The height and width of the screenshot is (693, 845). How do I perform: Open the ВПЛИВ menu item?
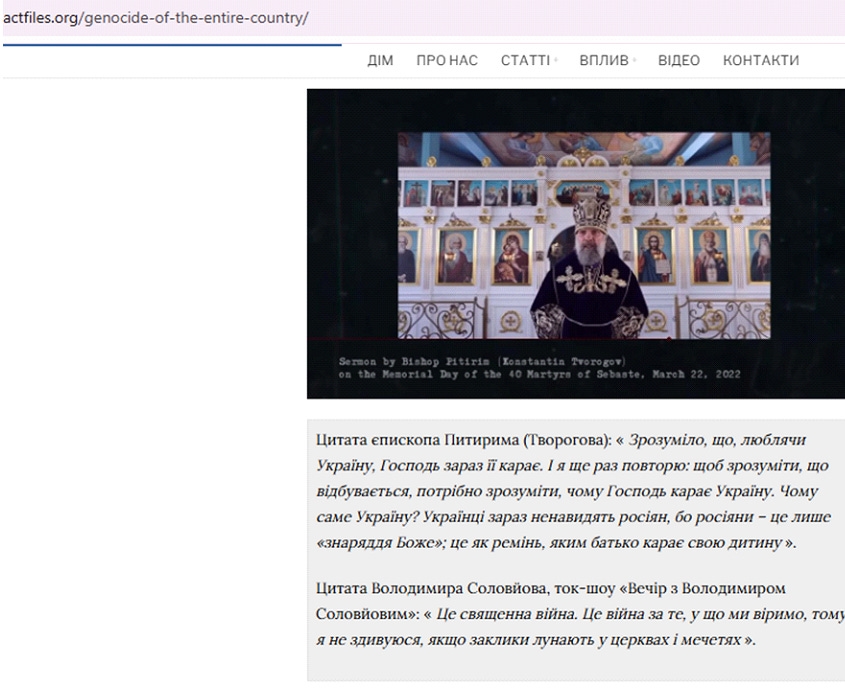603,61
